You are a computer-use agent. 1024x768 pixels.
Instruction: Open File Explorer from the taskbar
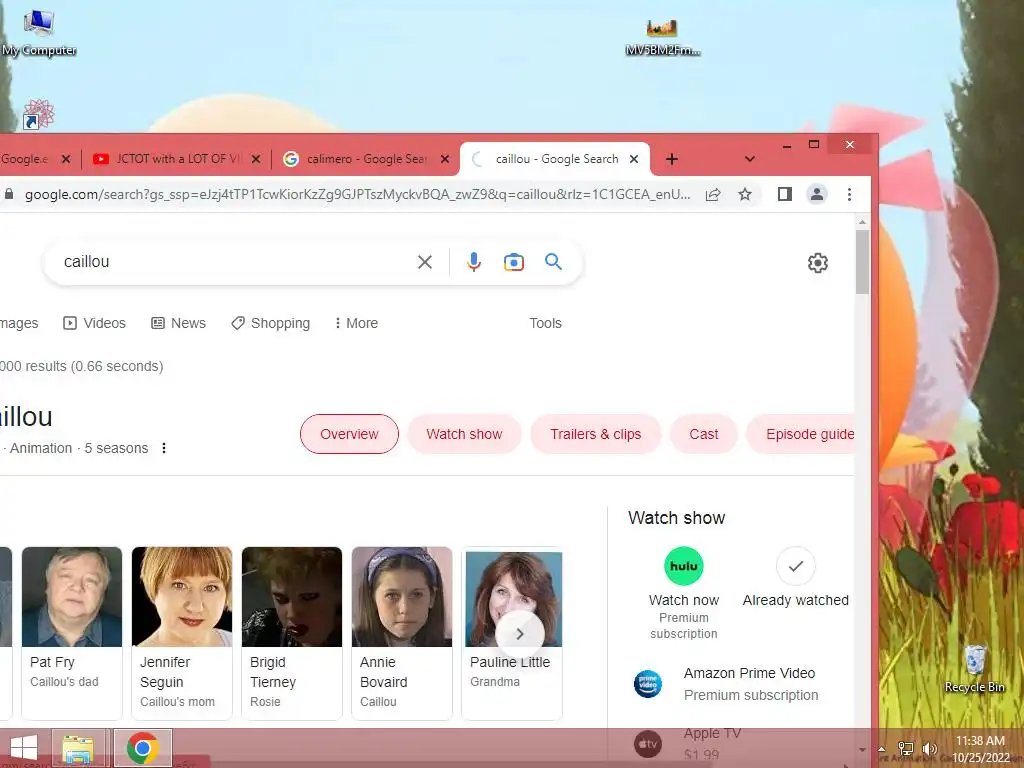pyautogui.click(x=78, y=748)
